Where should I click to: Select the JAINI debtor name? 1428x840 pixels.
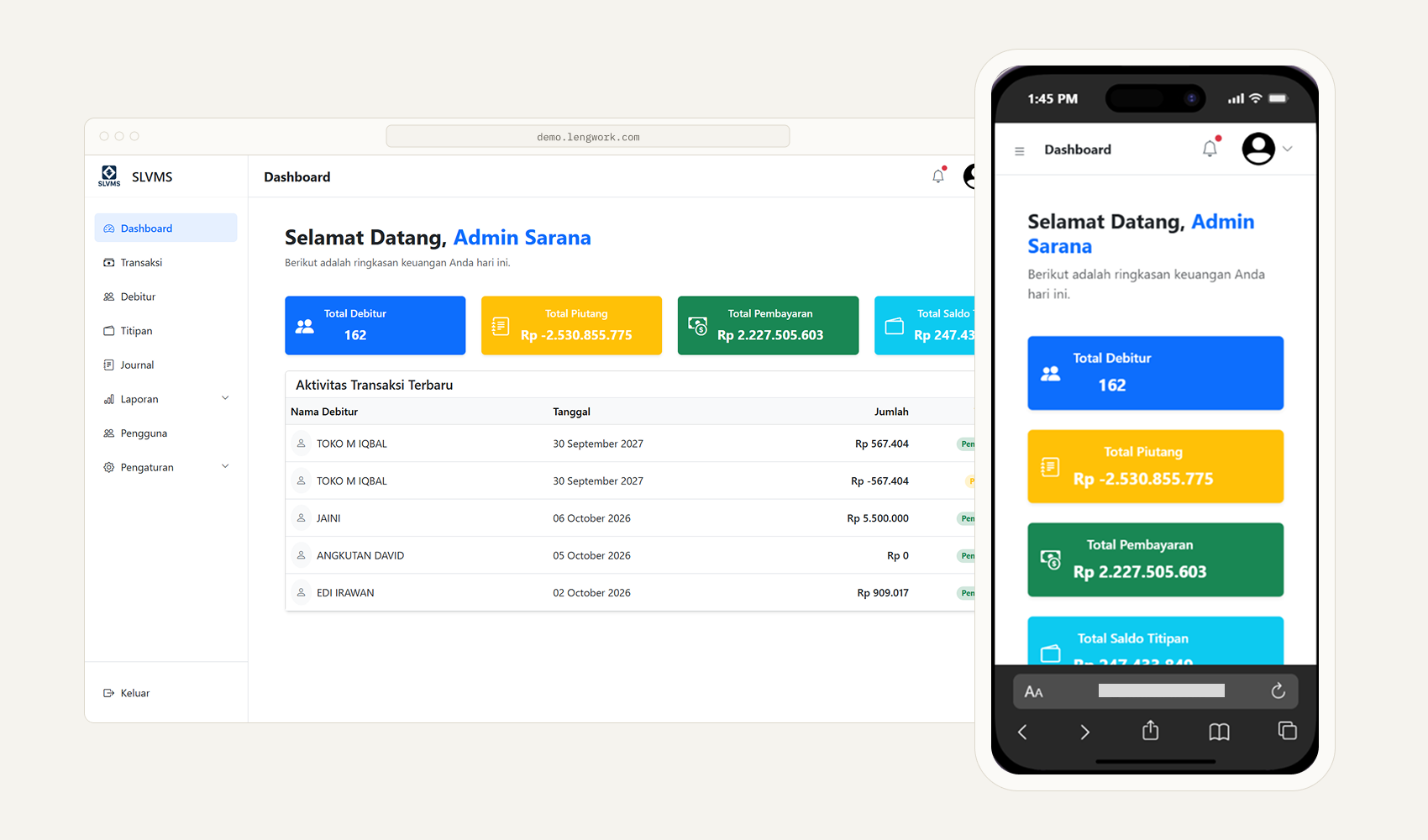(x=328, y=518)
